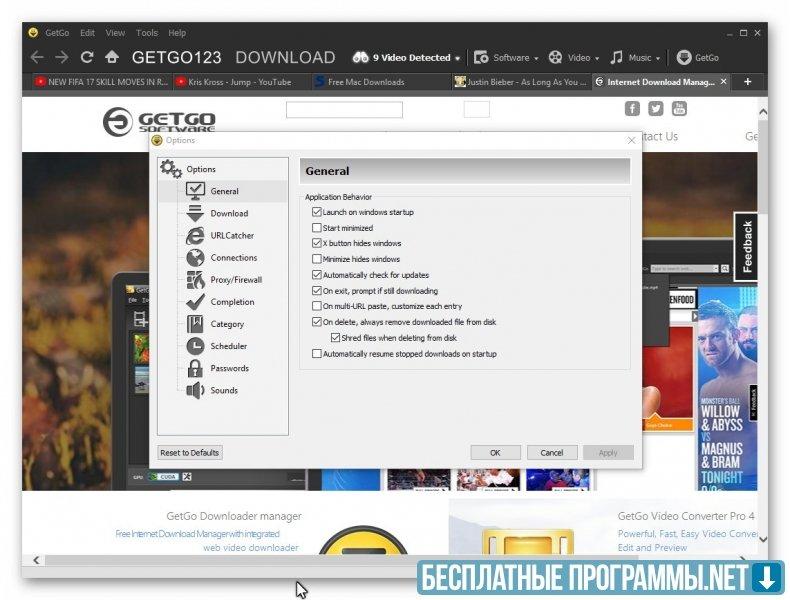Select the URLCatcher browser icon
The image size is (790, 600).
tap(195, 235)
